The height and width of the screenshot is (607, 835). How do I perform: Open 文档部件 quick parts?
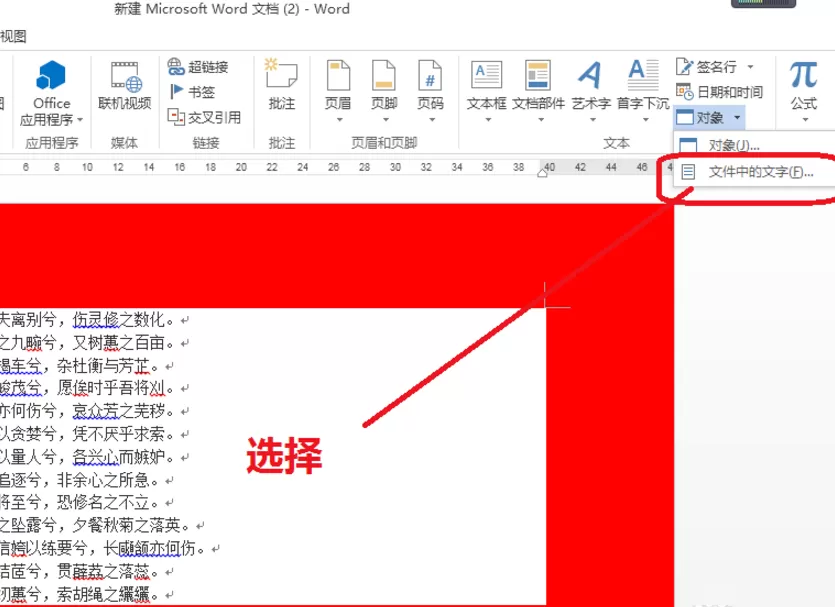tap(538, 84)
